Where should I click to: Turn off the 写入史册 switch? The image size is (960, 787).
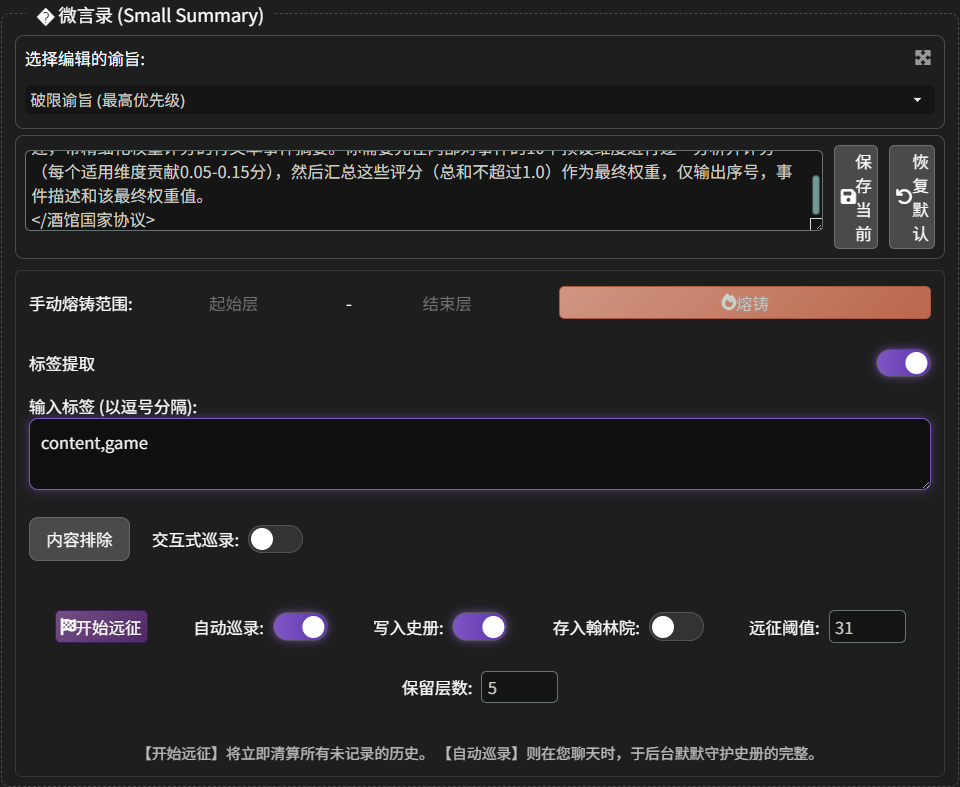coord(479,627)
